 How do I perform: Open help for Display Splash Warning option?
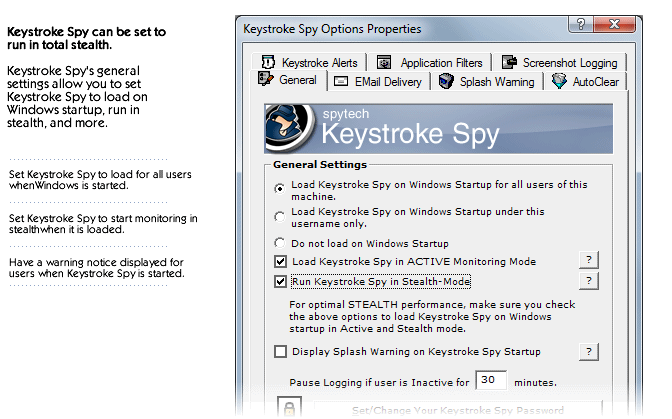click(x=589, y=351)
